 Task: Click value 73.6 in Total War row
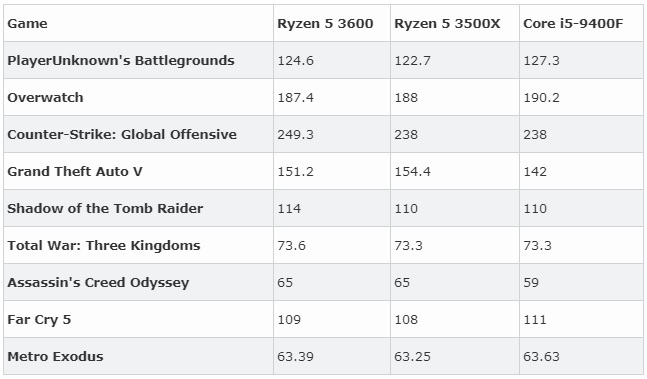click(x=291, y=246)
